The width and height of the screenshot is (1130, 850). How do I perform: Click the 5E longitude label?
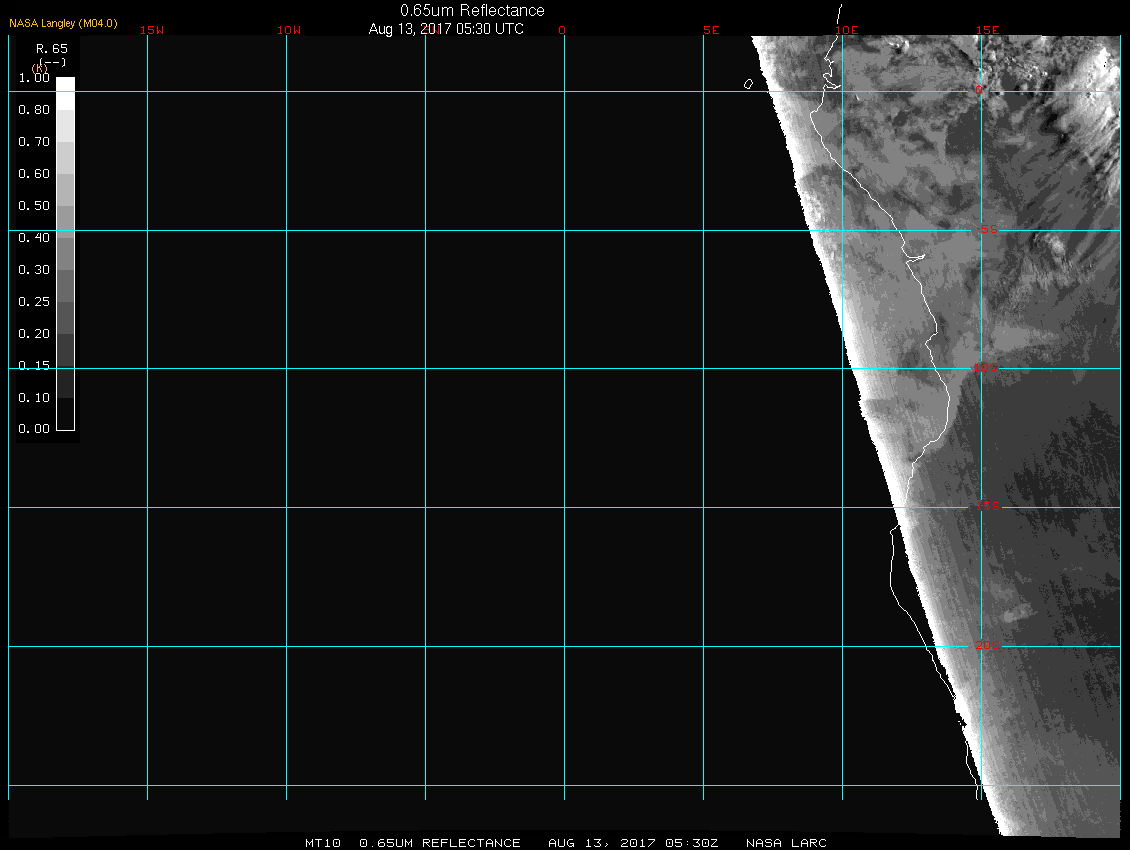click(711, 30)
